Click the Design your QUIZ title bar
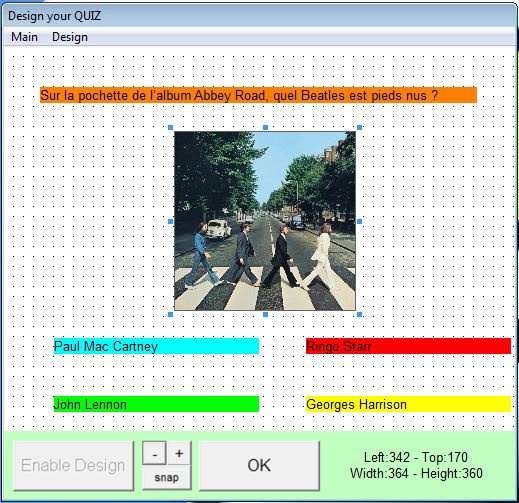519x503 pixels. coord(259,16)
